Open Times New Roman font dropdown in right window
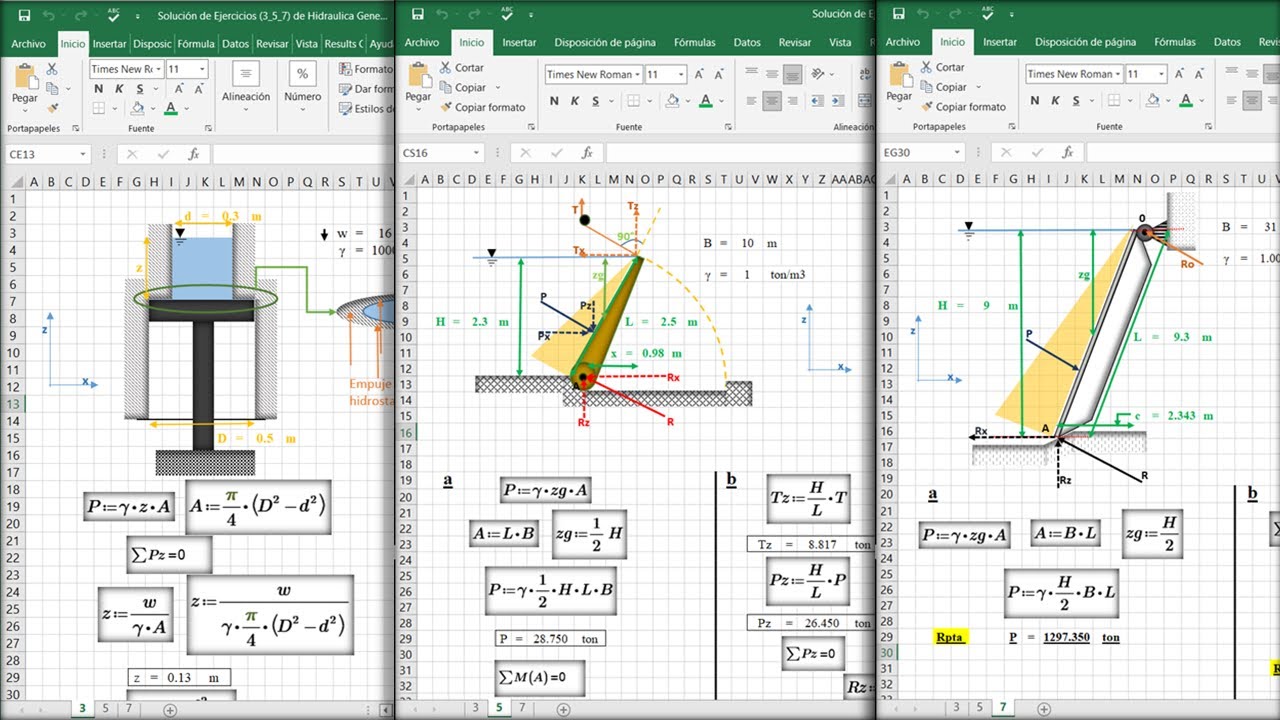 click(x=1118, y=74)
